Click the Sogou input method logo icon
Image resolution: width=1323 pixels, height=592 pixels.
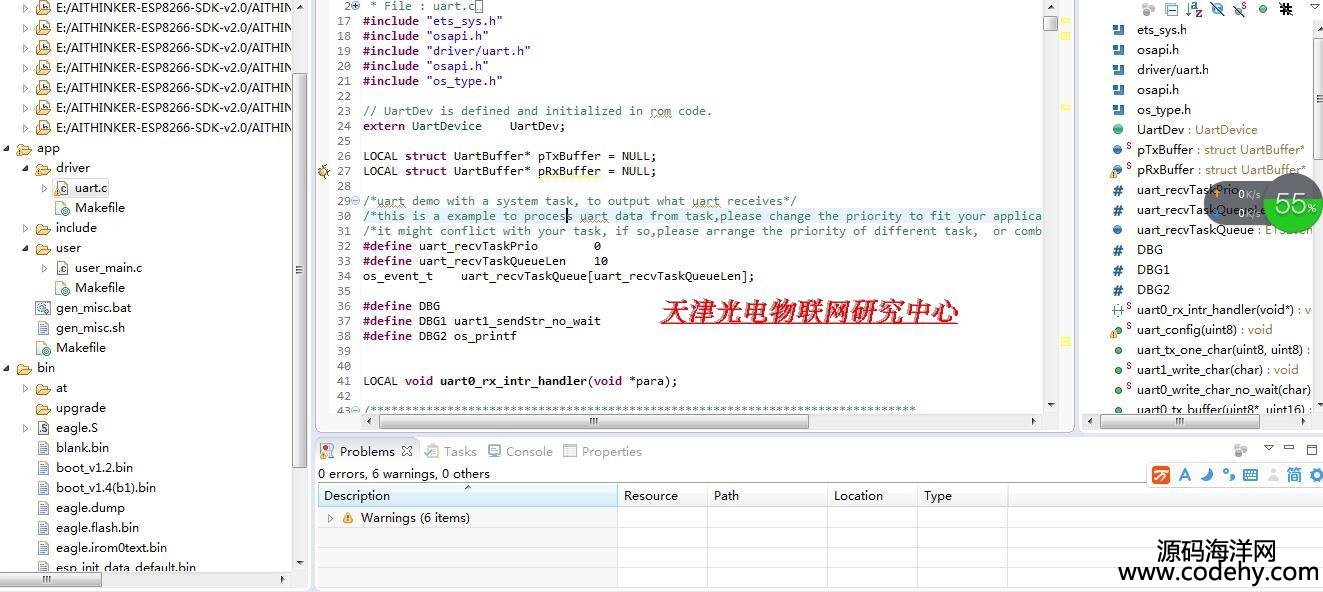pyautogui.click(x=1161, y=475)
